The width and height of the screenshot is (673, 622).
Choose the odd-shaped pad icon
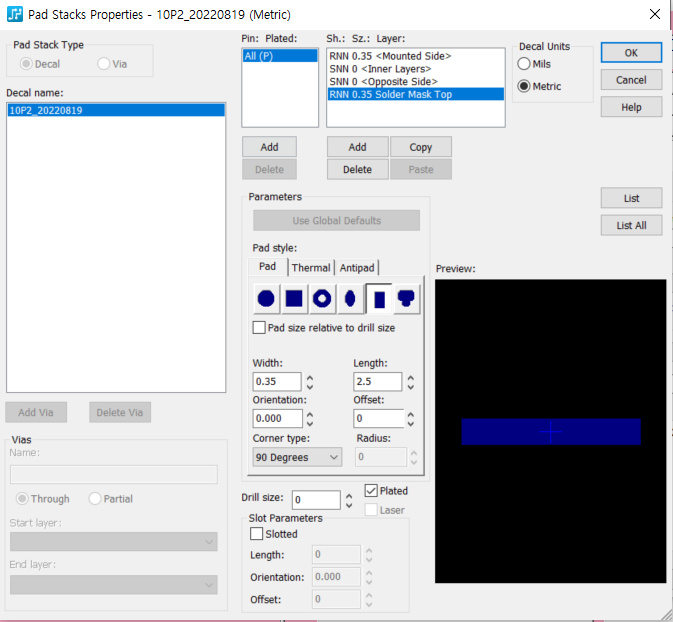pyautogui.click(x=407, y=298)
